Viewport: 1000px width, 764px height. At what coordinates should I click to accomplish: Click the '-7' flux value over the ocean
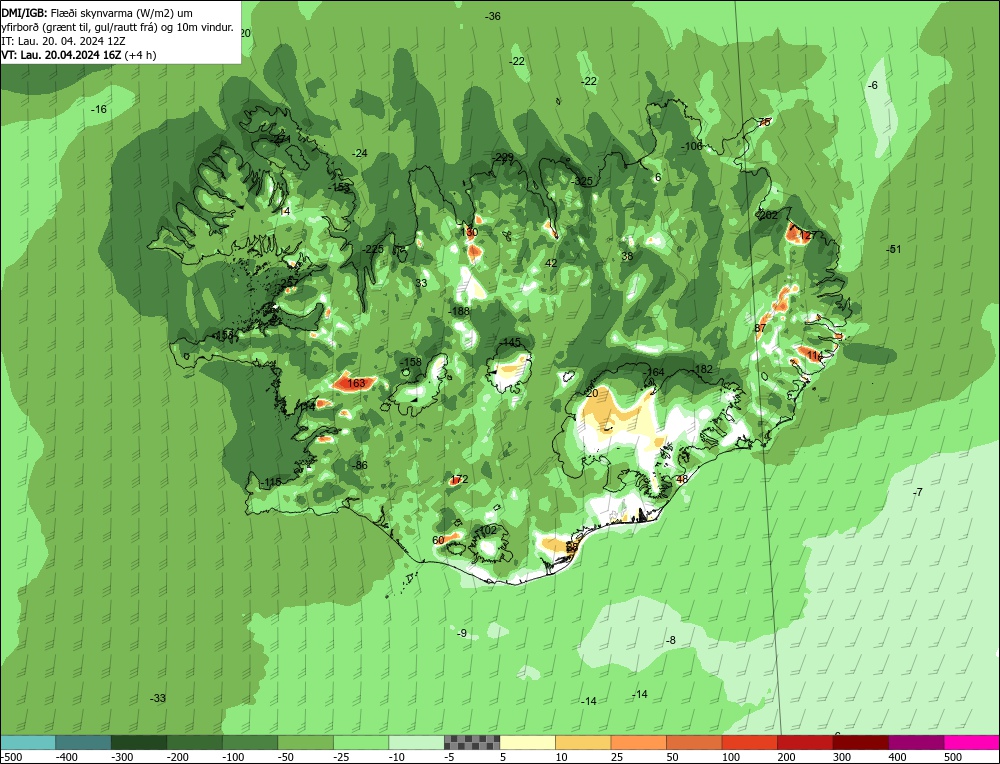(917, 492)
